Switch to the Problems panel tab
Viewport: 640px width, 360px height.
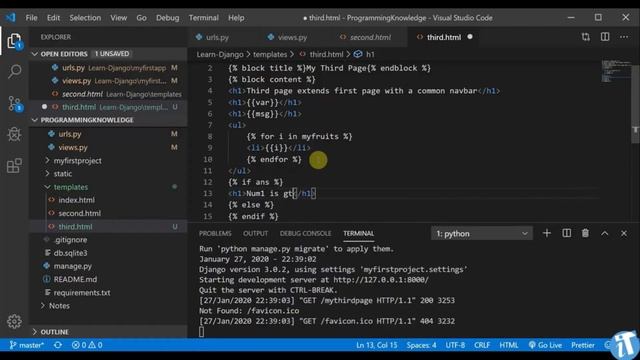point(215,233)
